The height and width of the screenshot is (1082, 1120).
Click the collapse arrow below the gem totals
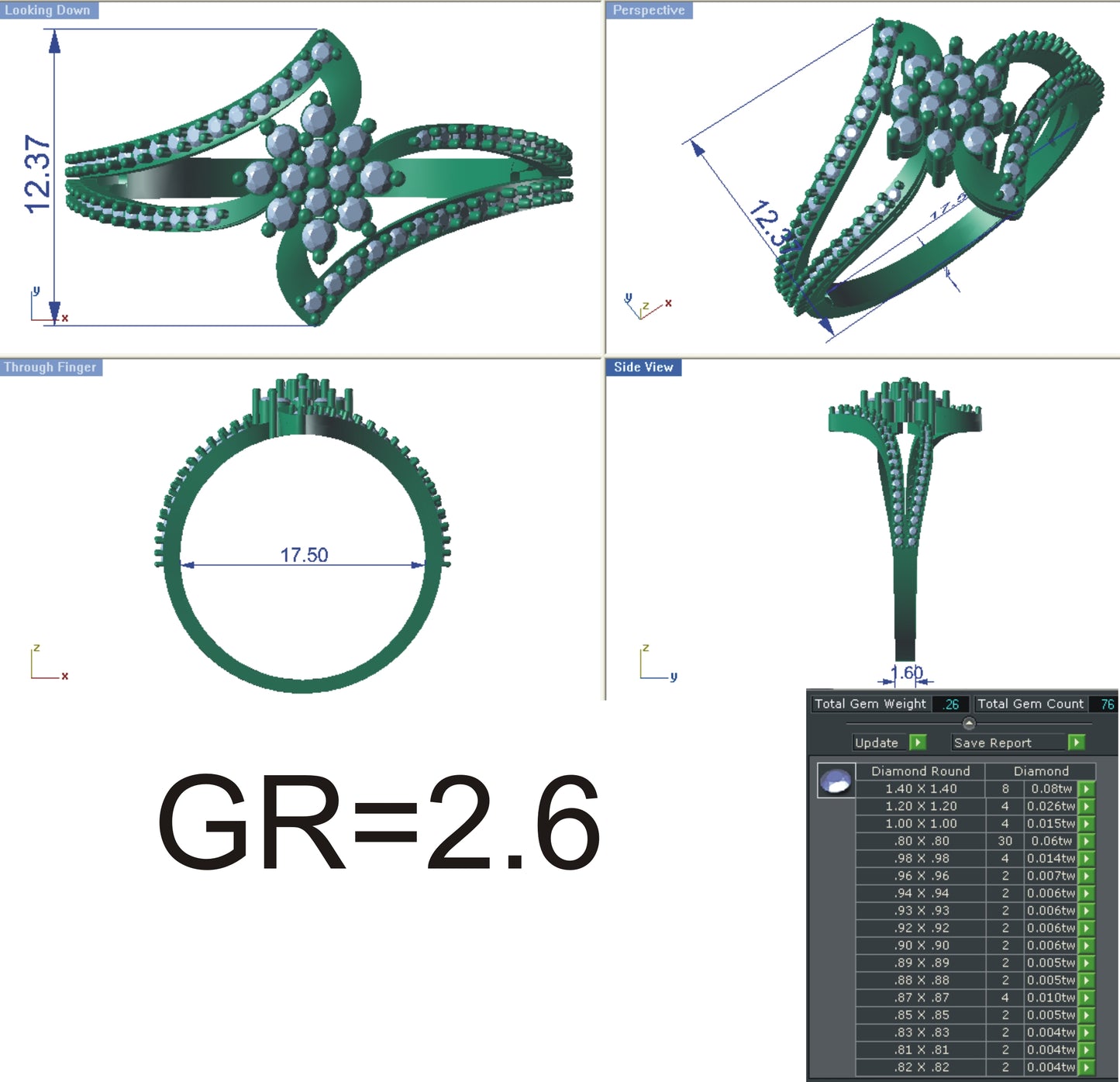969,724
